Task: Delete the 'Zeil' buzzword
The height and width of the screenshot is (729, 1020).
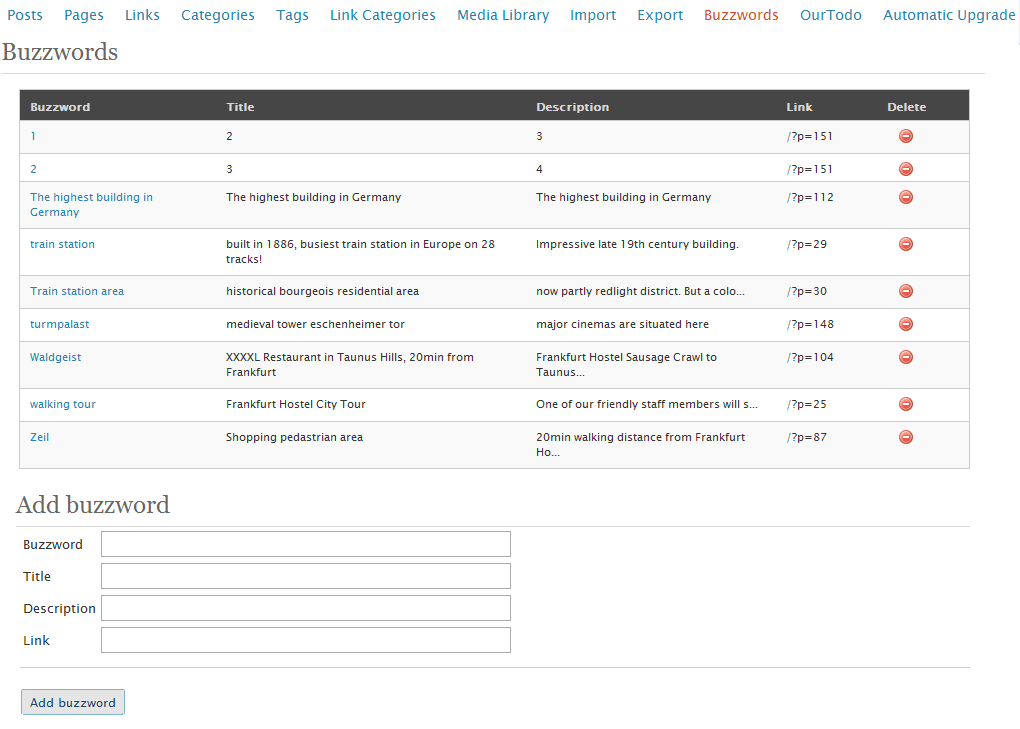Action: [906, 437]
